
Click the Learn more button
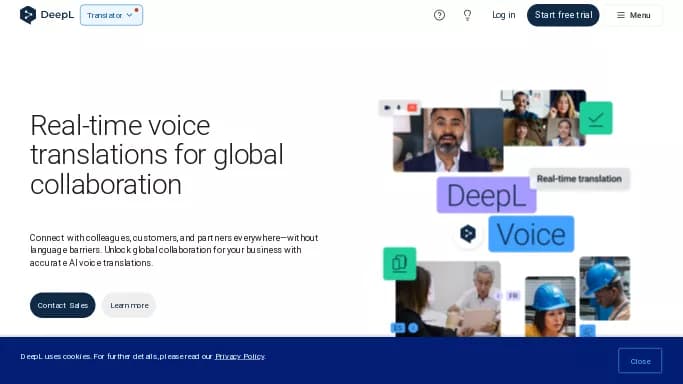click(x=129, y=305)
